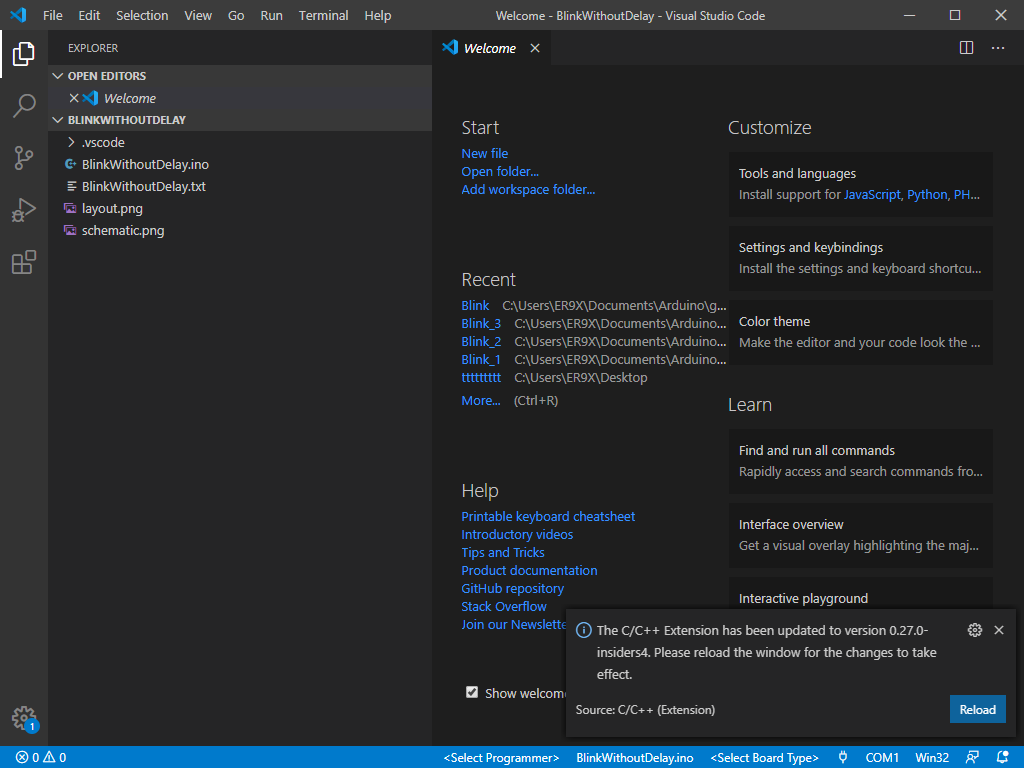Click the More... recent link

[481, 401]
